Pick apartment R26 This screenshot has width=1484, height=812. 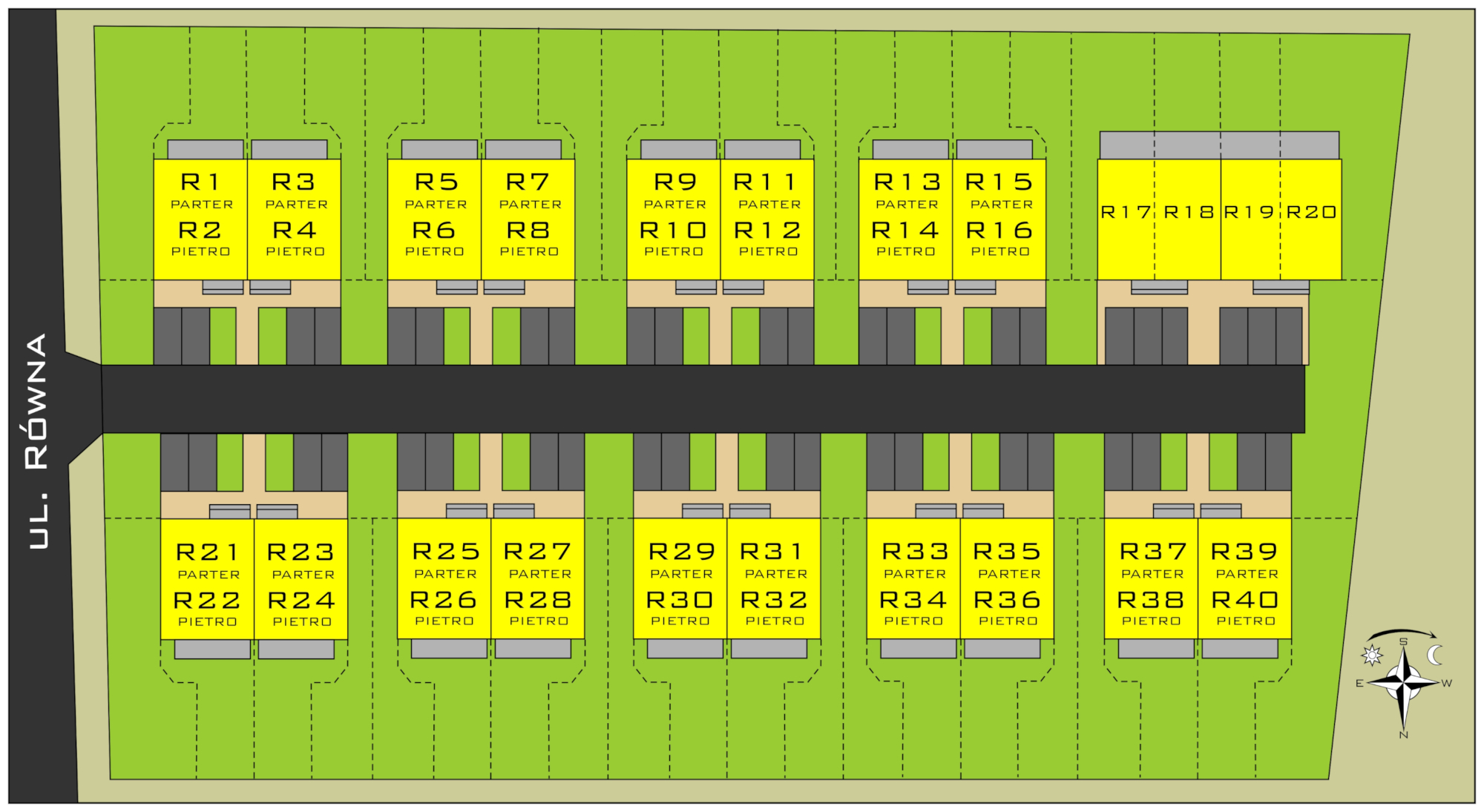[x=444, y=599]
